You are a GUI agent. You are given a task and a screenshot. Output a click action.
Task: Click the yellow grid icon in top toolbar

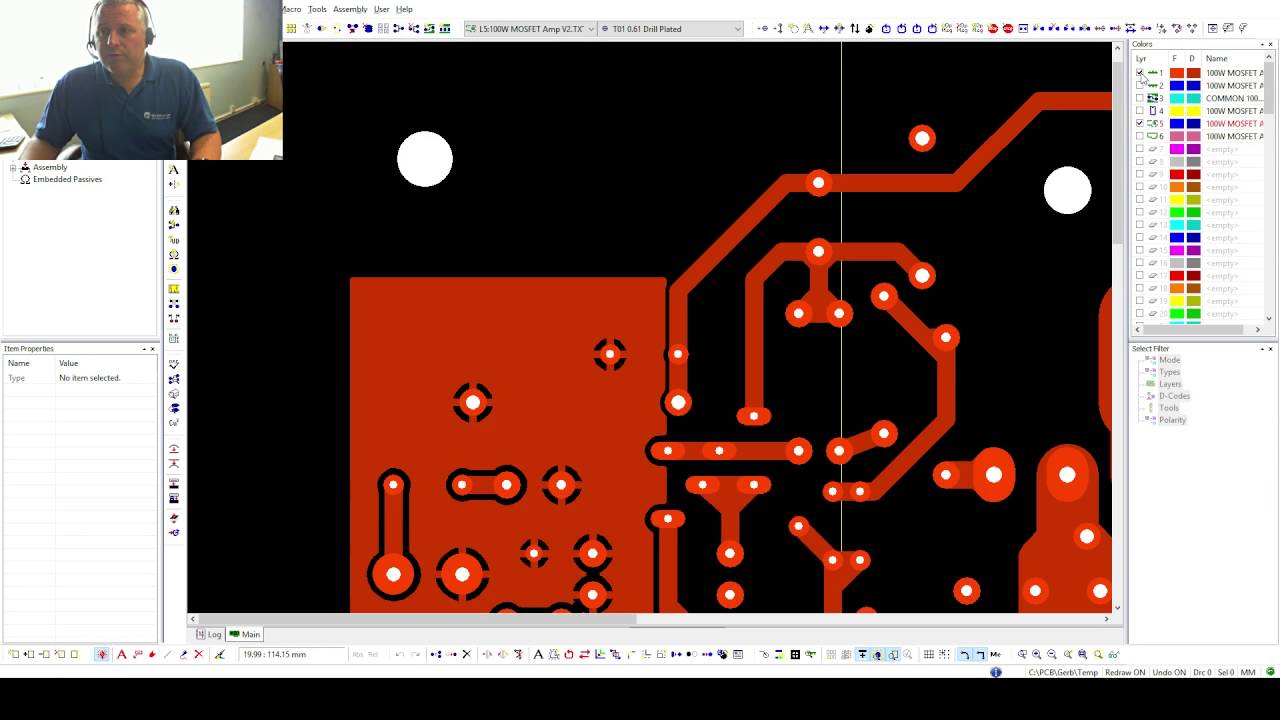291,29
